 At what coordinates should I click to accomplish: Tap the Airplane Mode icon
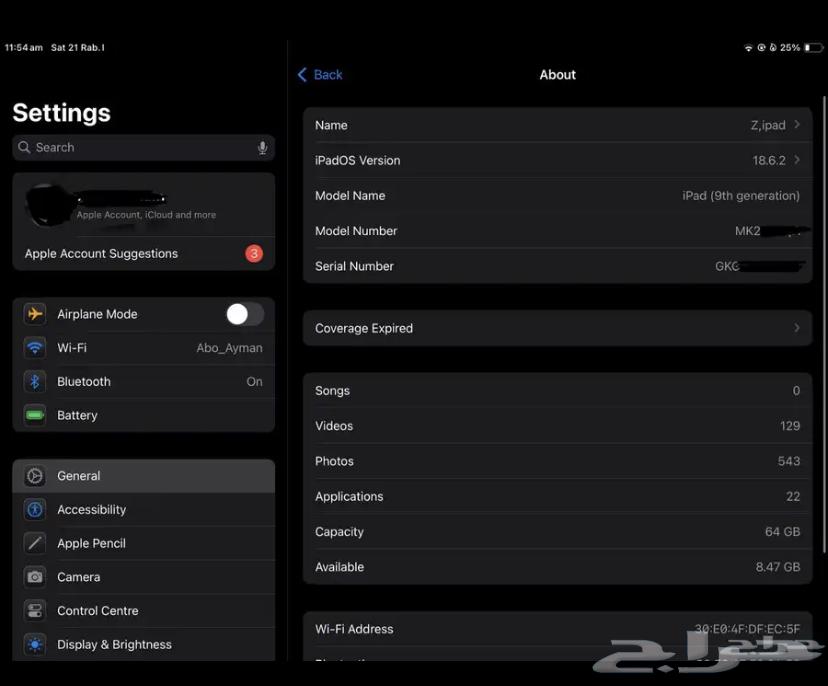(x=35, y=314)
